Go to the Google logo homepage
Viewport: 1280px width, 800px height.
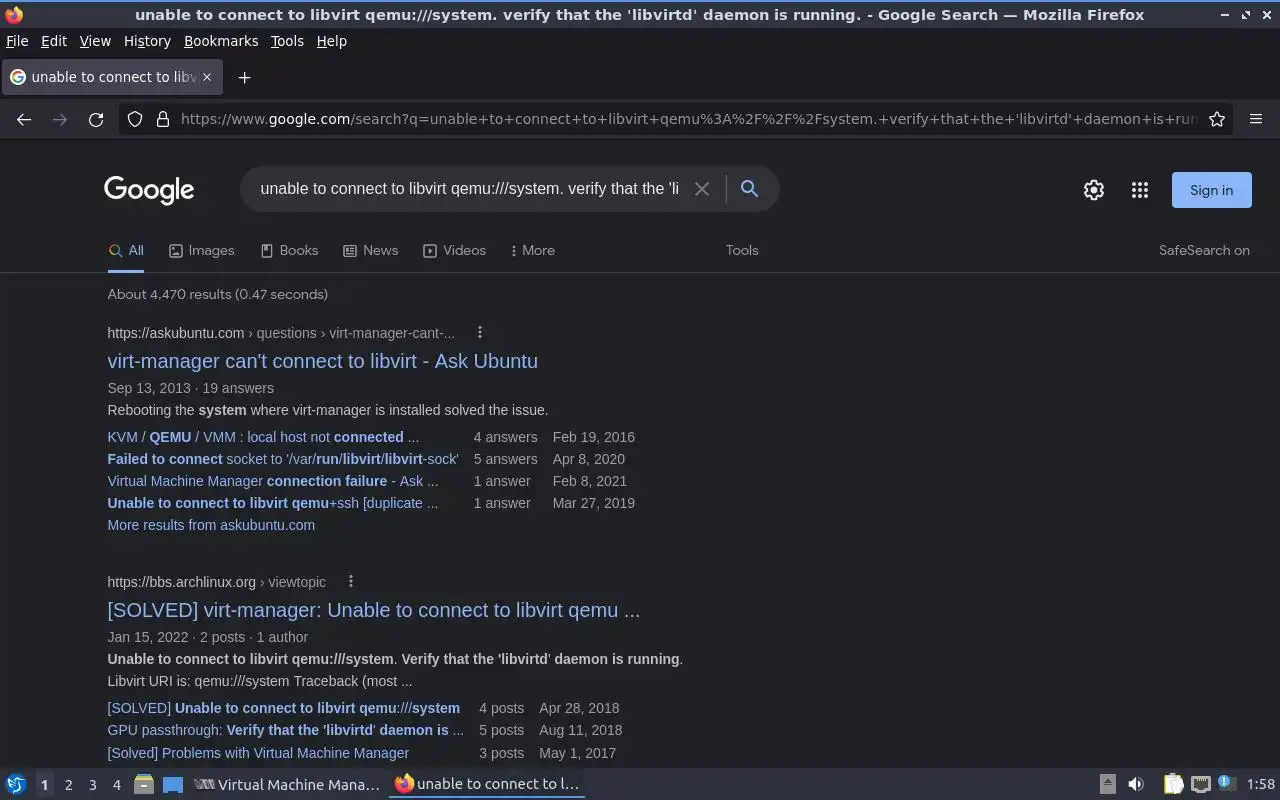click(149, 190)
